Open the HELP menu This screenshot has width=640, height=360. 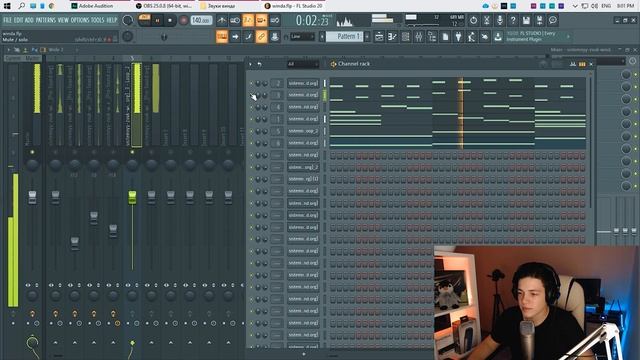112,20
